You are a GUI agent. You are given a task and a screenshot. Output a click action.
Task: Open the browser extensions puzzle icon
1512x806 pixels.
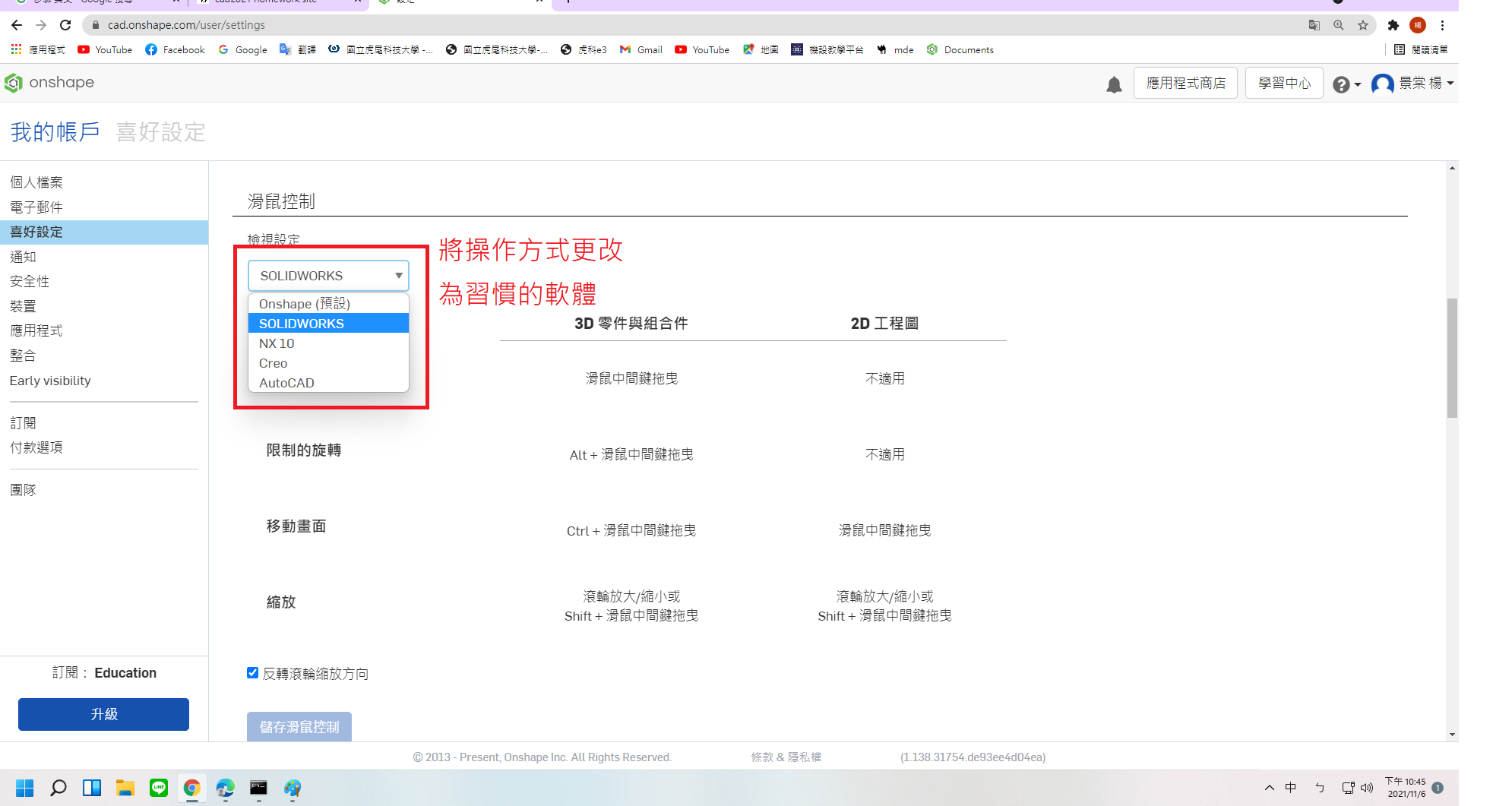pyautogui.click(x=1393, y=25)
